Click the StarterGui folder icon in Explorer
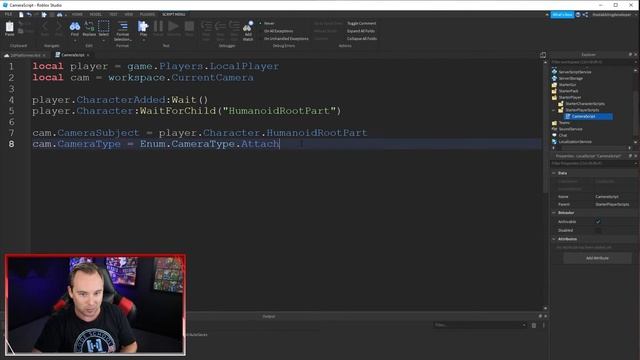 [554, 84]
